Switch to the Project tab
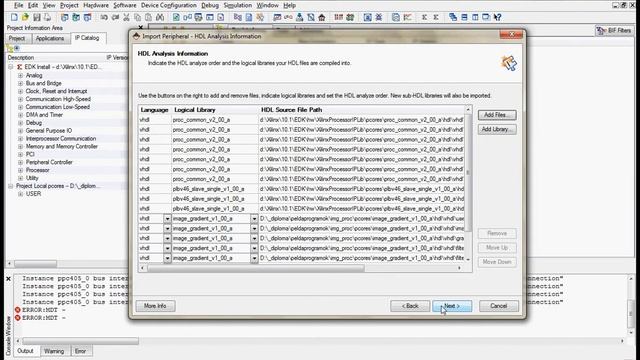Screen dimensions: 640x360 click(x=17, y=38)
